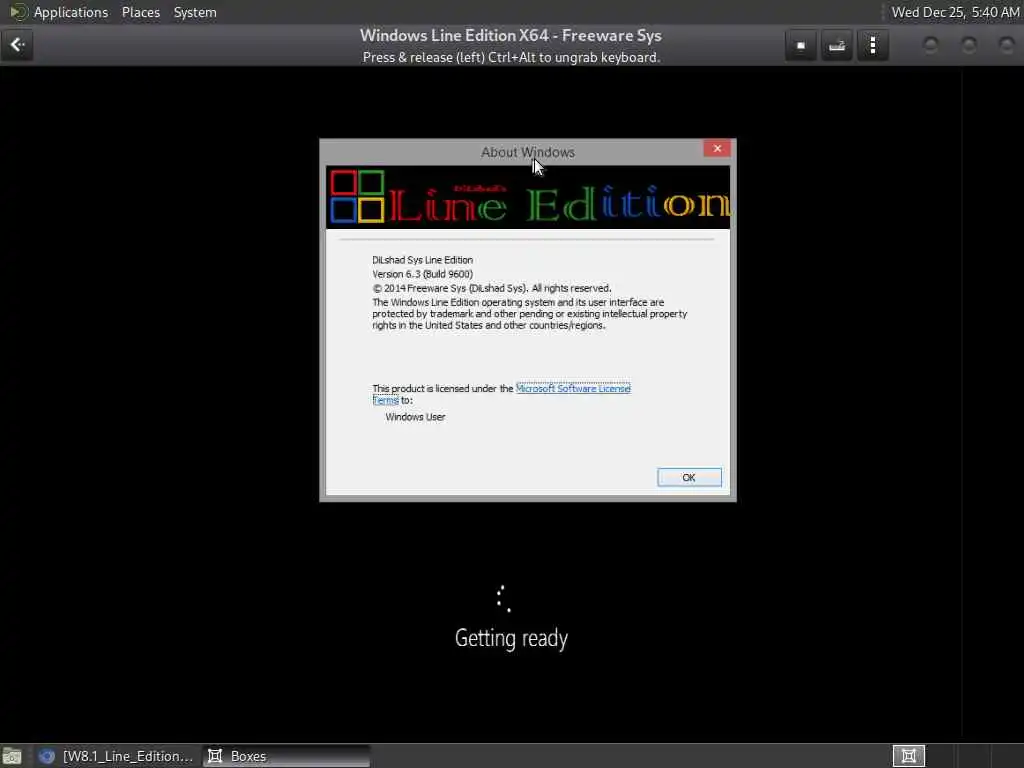Click the clock showing Wed Dec 25
Screen dimensions: 1024x768
click(955, 12)
